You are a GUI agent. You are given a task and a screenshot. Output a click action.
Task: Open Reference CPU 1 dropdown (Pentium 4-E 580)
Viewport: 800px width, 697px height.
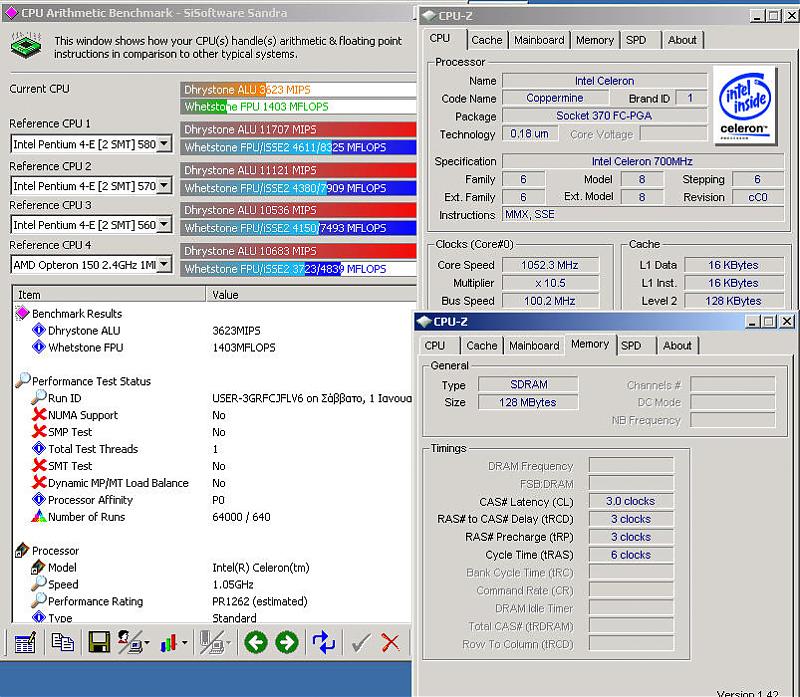click(x=164, y=144)
